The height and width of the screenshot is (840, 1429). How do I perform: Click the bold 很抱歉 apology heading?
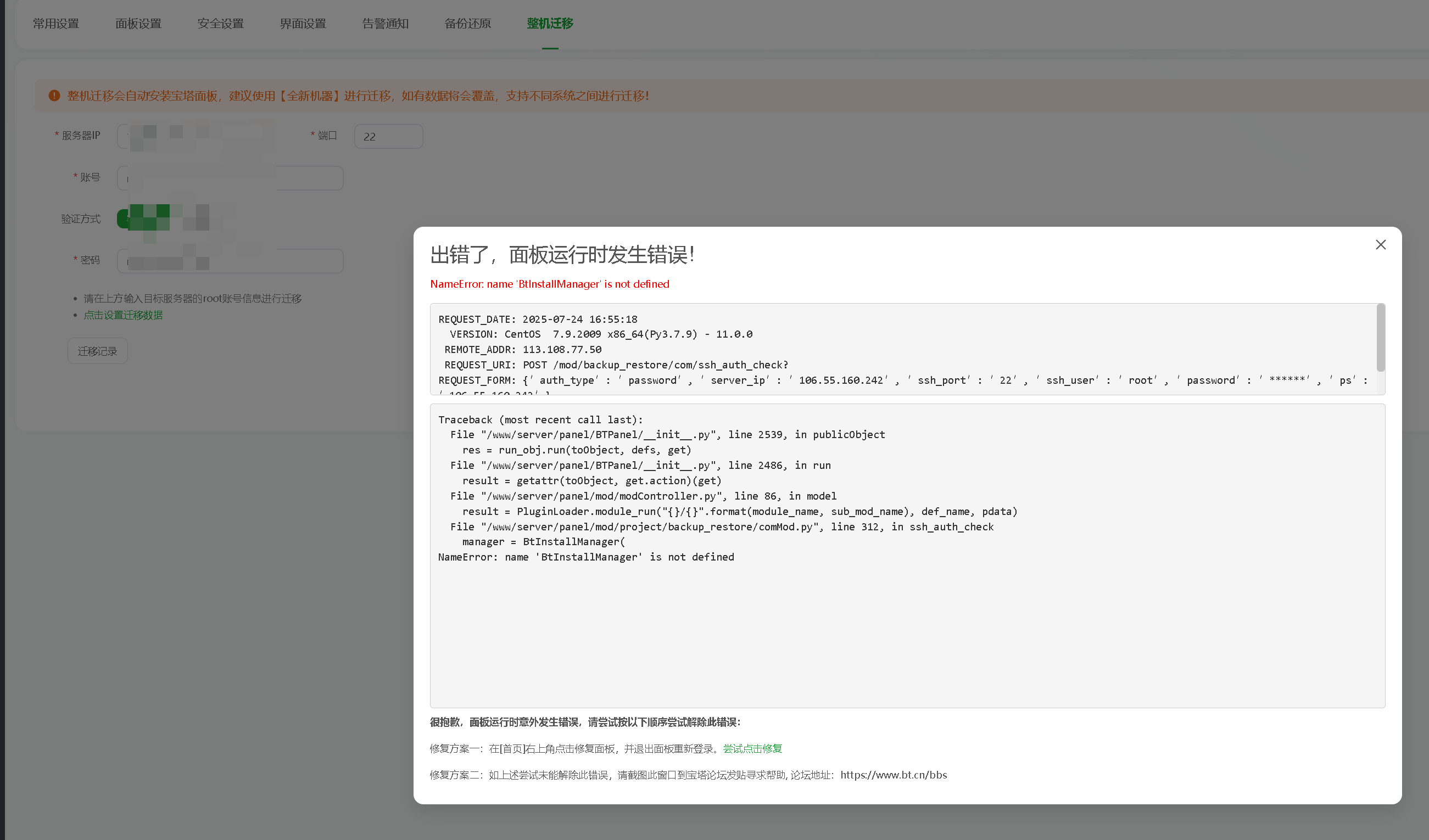585,722
